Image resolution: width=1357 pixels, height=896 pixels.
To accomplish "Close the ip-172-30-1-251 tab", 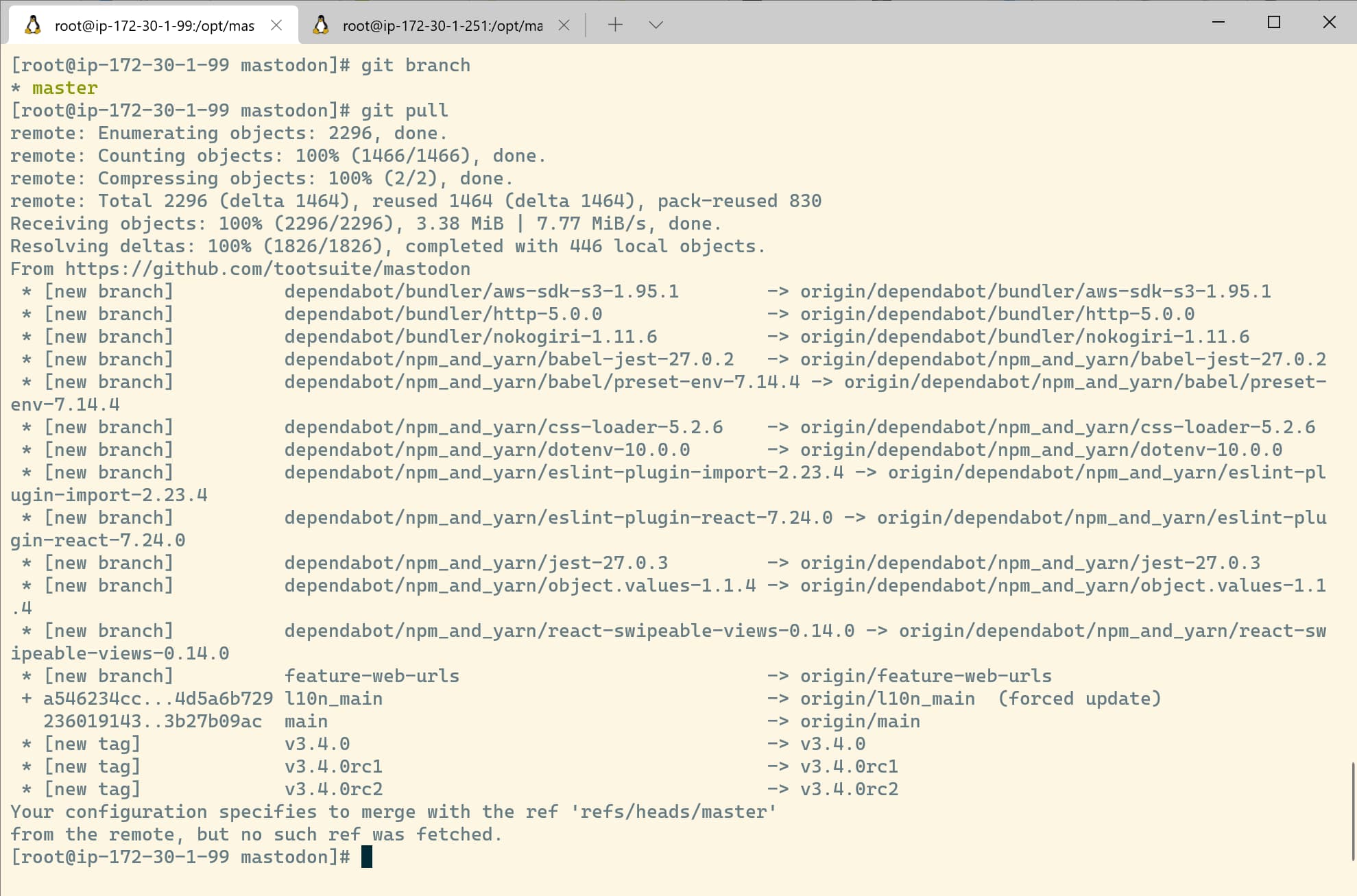I will coord(564,25).
